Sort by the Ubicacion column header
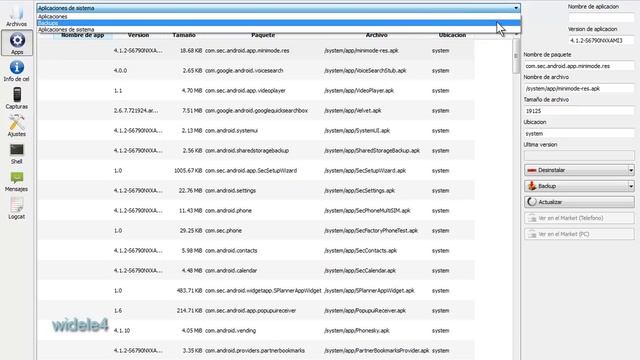The image size is (640, 360). (x=452, y=35)
